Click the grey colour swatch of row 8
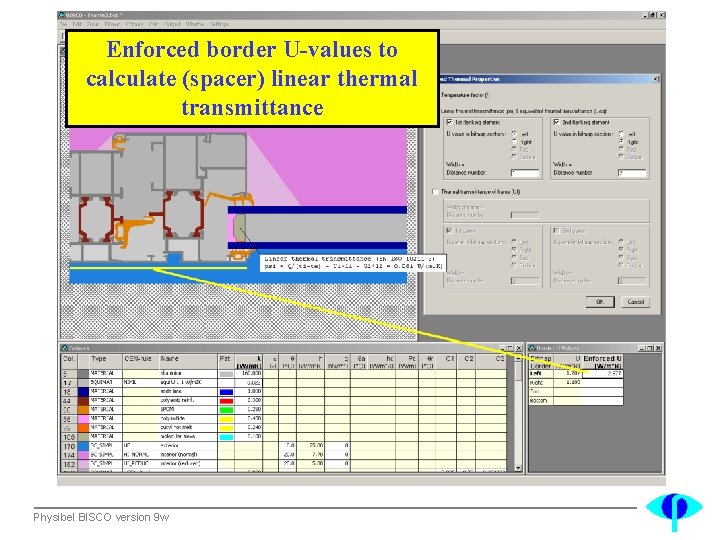720x540 pixels. (x=83, y=374)
